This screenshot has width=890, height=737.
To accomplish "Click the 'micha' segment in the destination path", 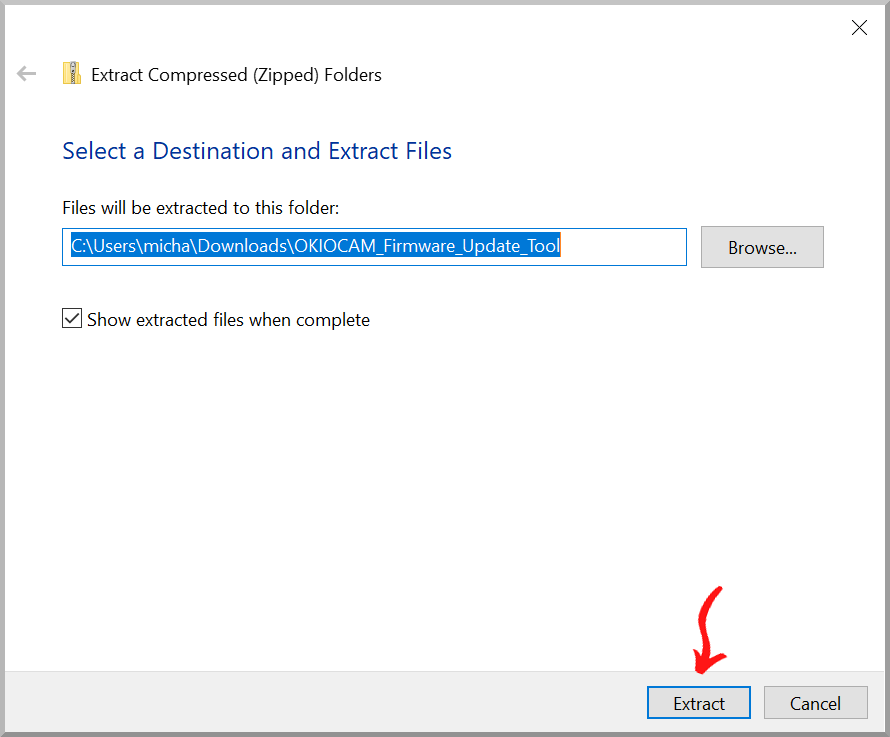I will tap(166, 246).
